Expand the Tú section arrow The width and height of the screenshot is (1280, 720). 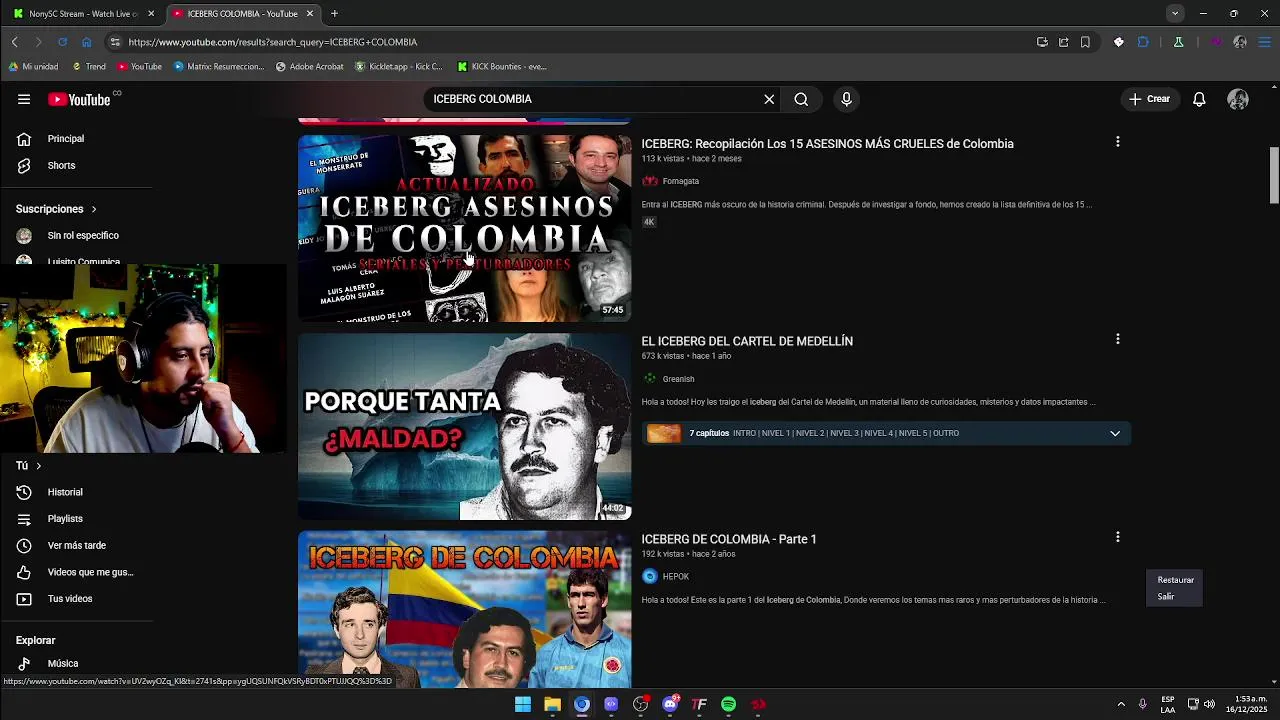pyautogui.click(x=39, y=466)
